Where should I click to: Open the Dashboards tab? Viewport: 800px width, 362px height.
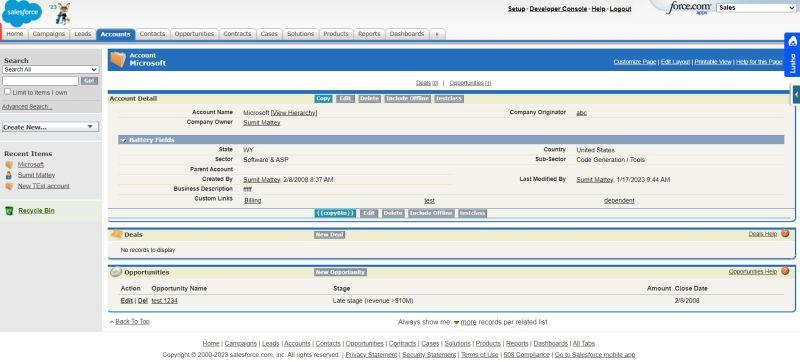click(x=407, y=34)
